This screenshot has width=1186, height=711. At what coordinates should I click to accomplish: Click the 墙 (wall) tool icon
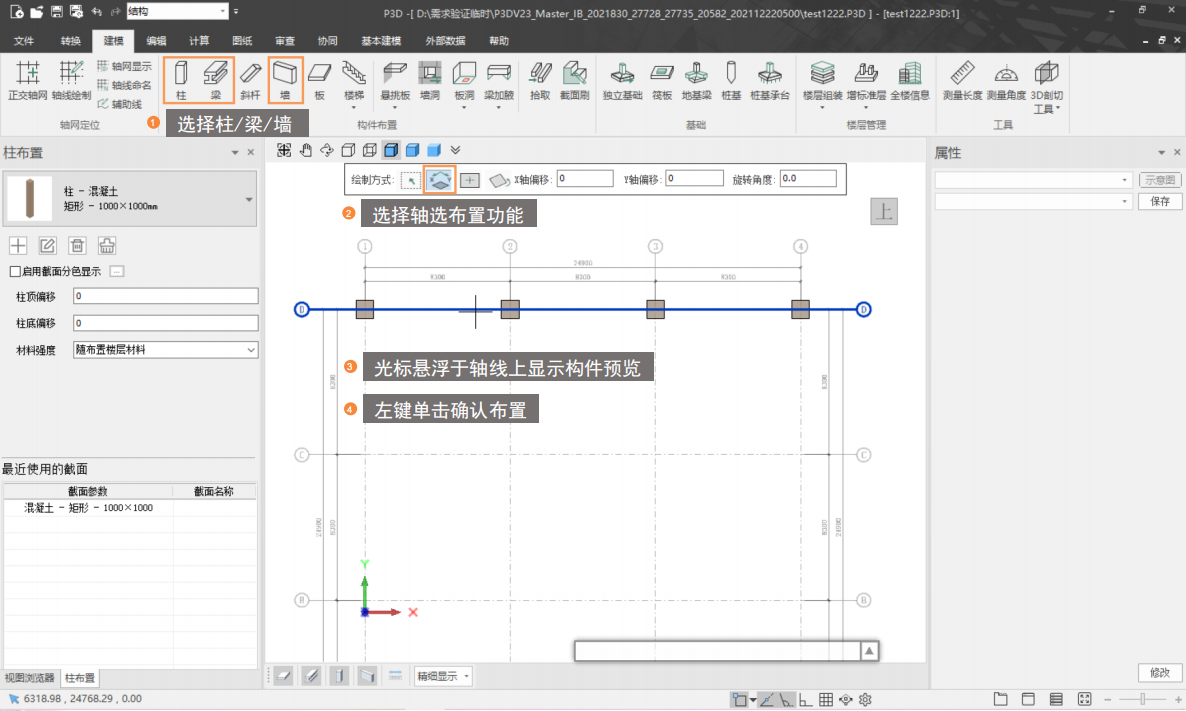point(286,80)
